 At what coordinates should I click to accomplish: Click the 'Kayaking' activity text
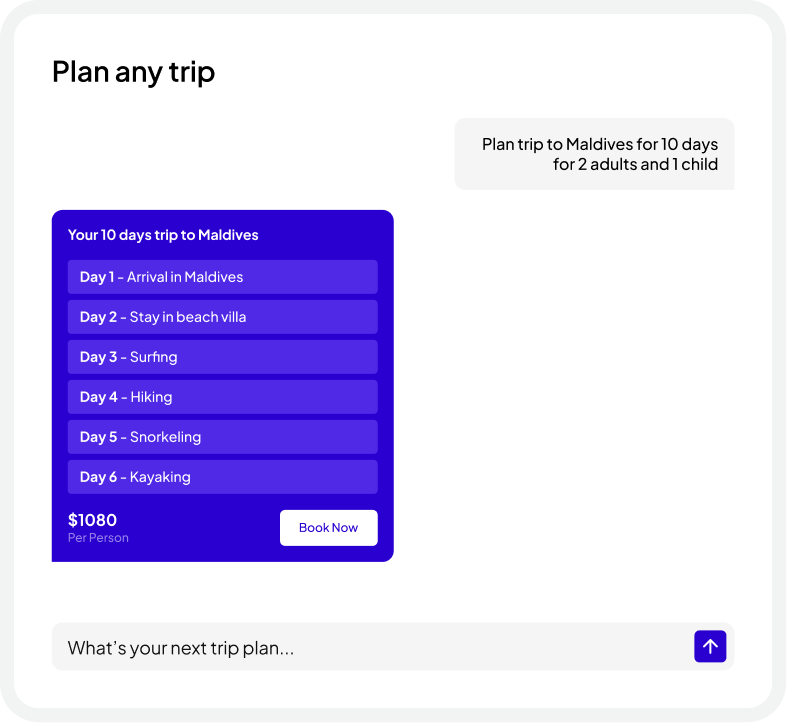(x=160, y=477)
